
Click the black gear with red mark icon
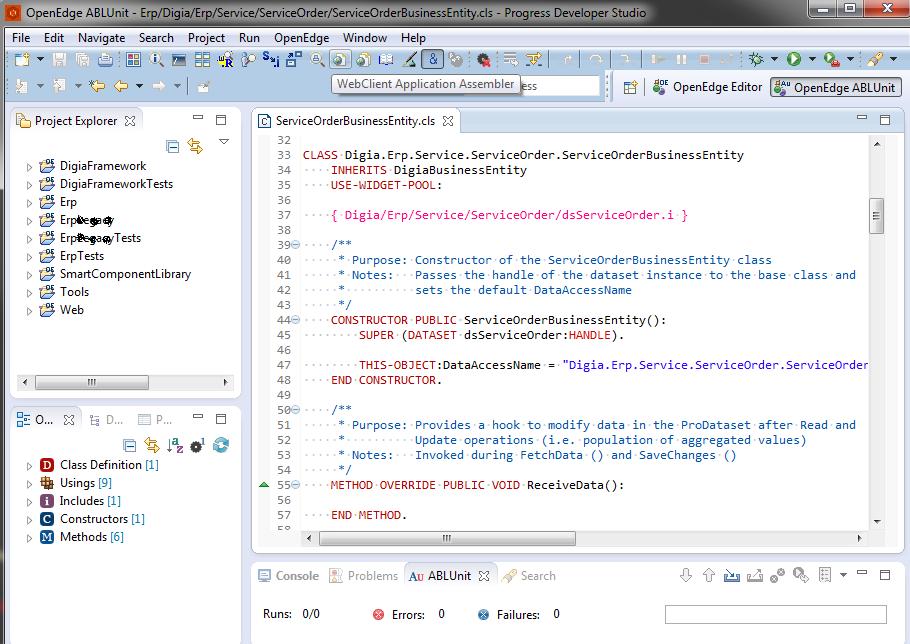(x=483, y=59)
